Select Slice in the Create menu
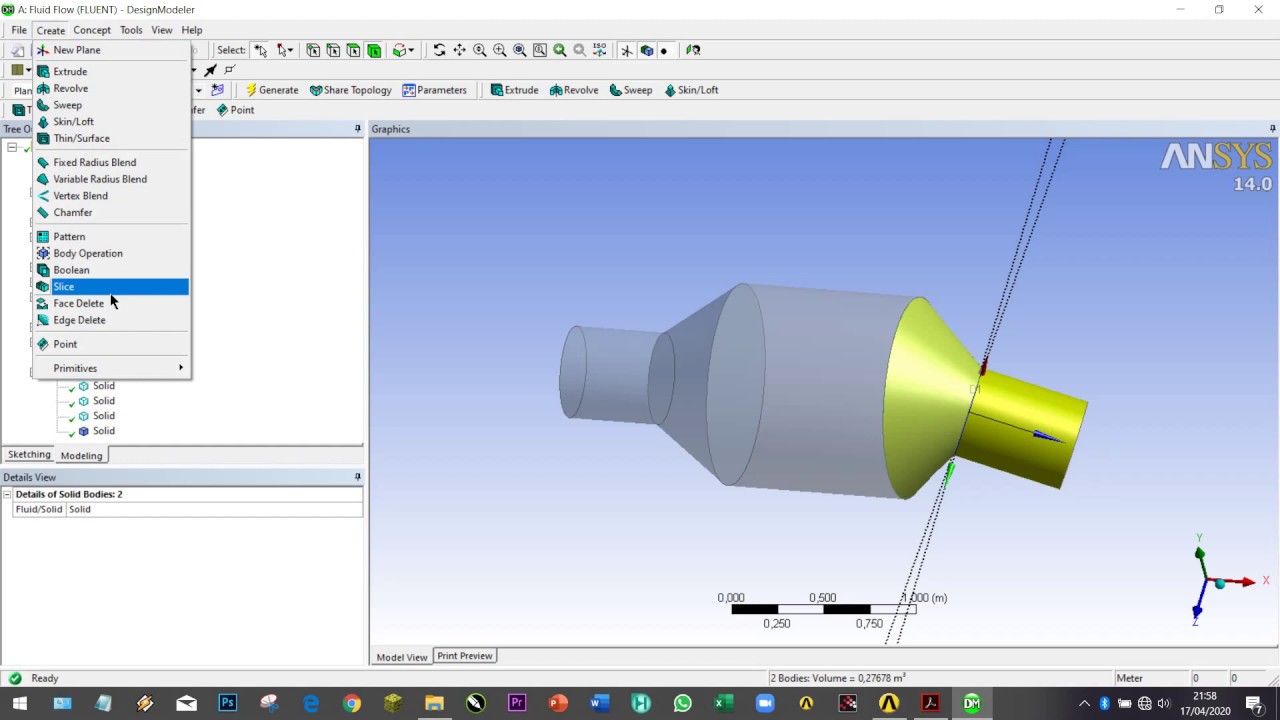The width and height of the screenshot is (1280, 720). click(112, 287)
